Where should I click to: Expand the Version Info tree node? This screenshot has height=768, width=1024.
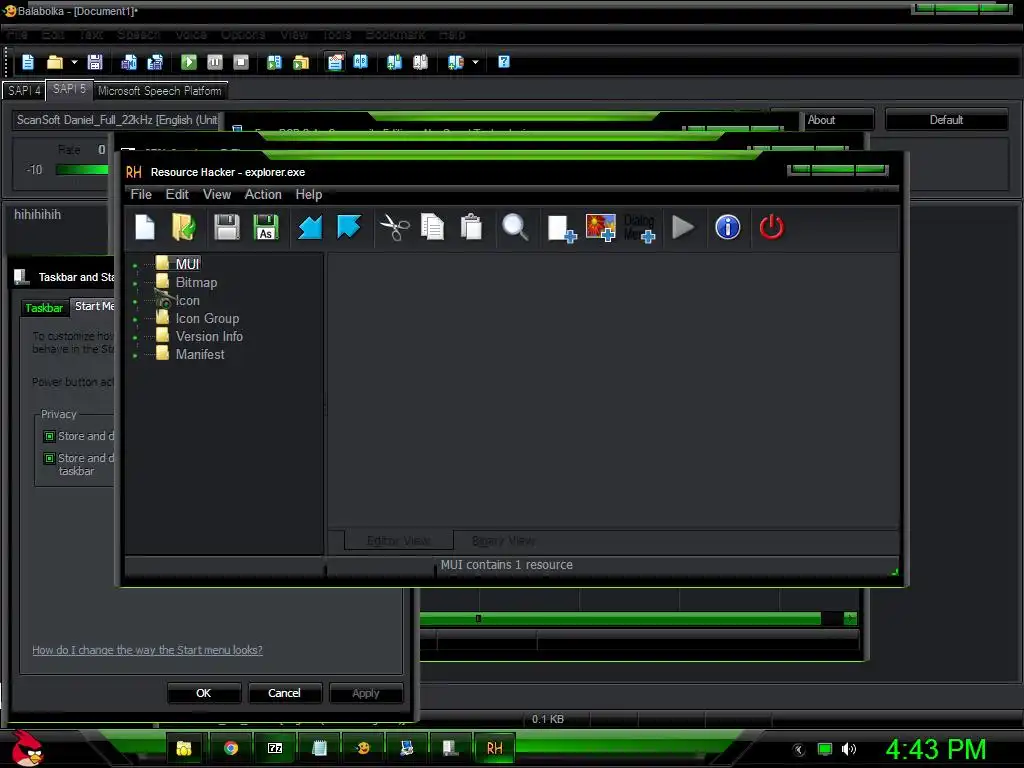[x=135, y=338]
